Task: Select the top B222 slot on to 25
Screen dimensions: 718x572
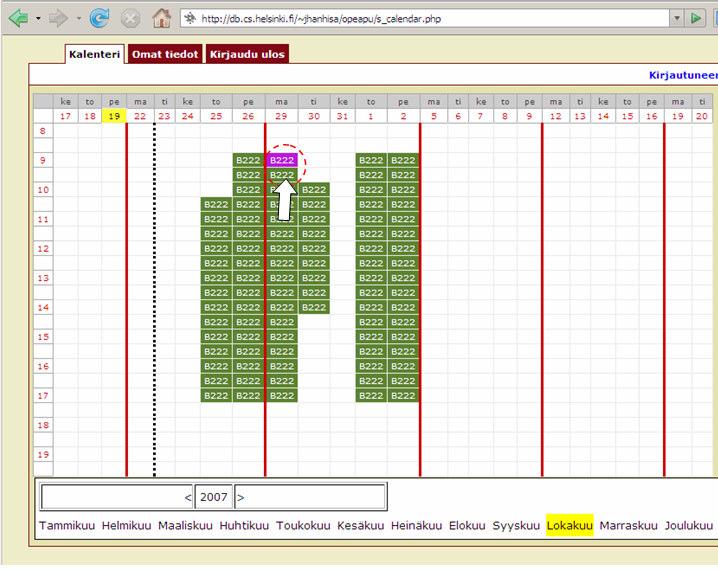Action: coord(216,204)
